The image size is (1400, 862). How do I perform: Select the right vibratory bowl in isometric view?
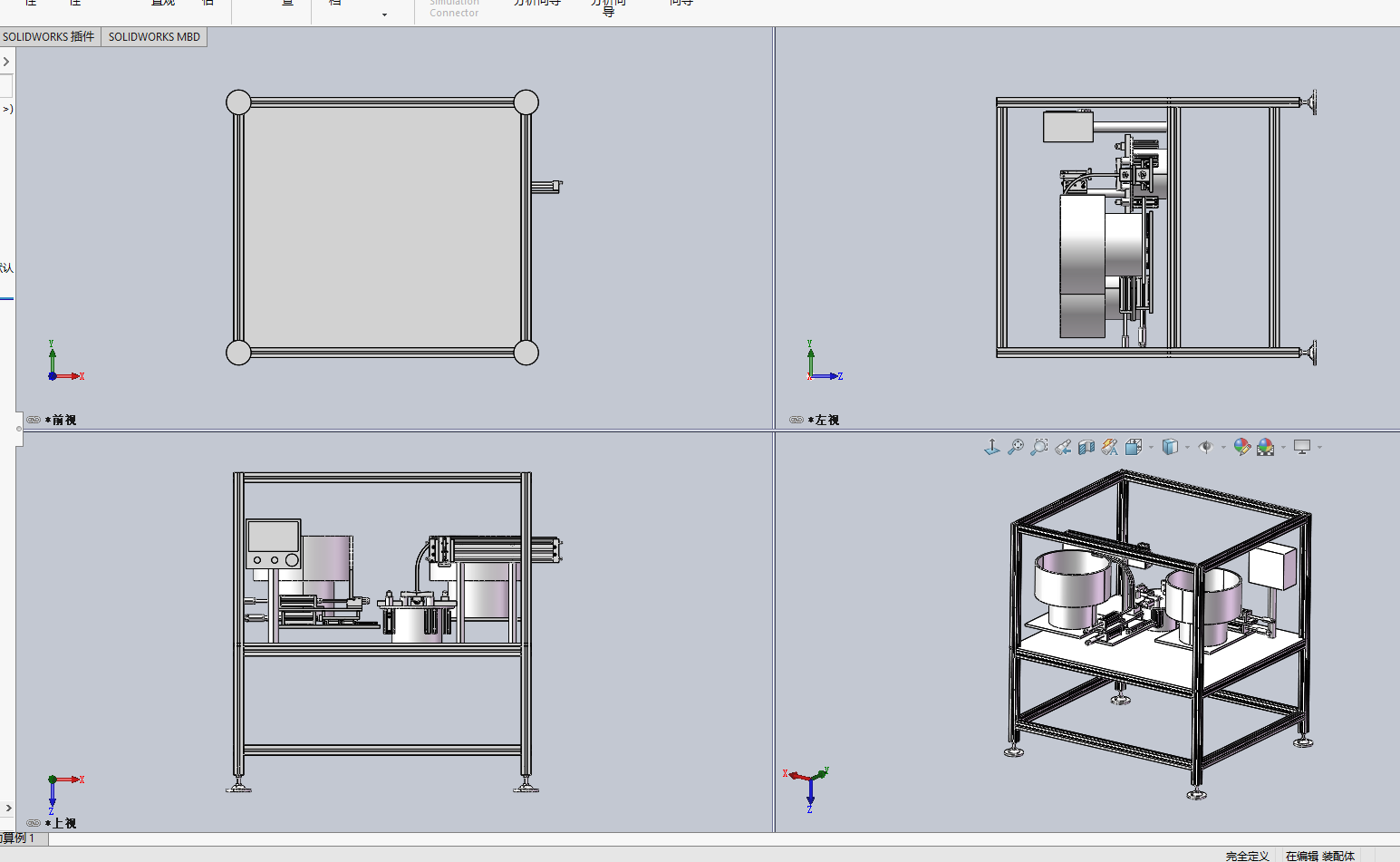click(1203, 607)
